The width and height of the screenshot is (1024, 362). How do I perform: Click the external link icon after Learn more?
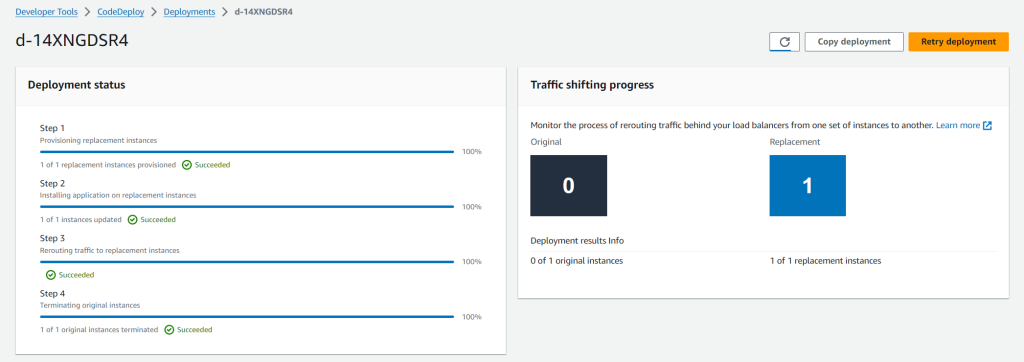[987, 125]
